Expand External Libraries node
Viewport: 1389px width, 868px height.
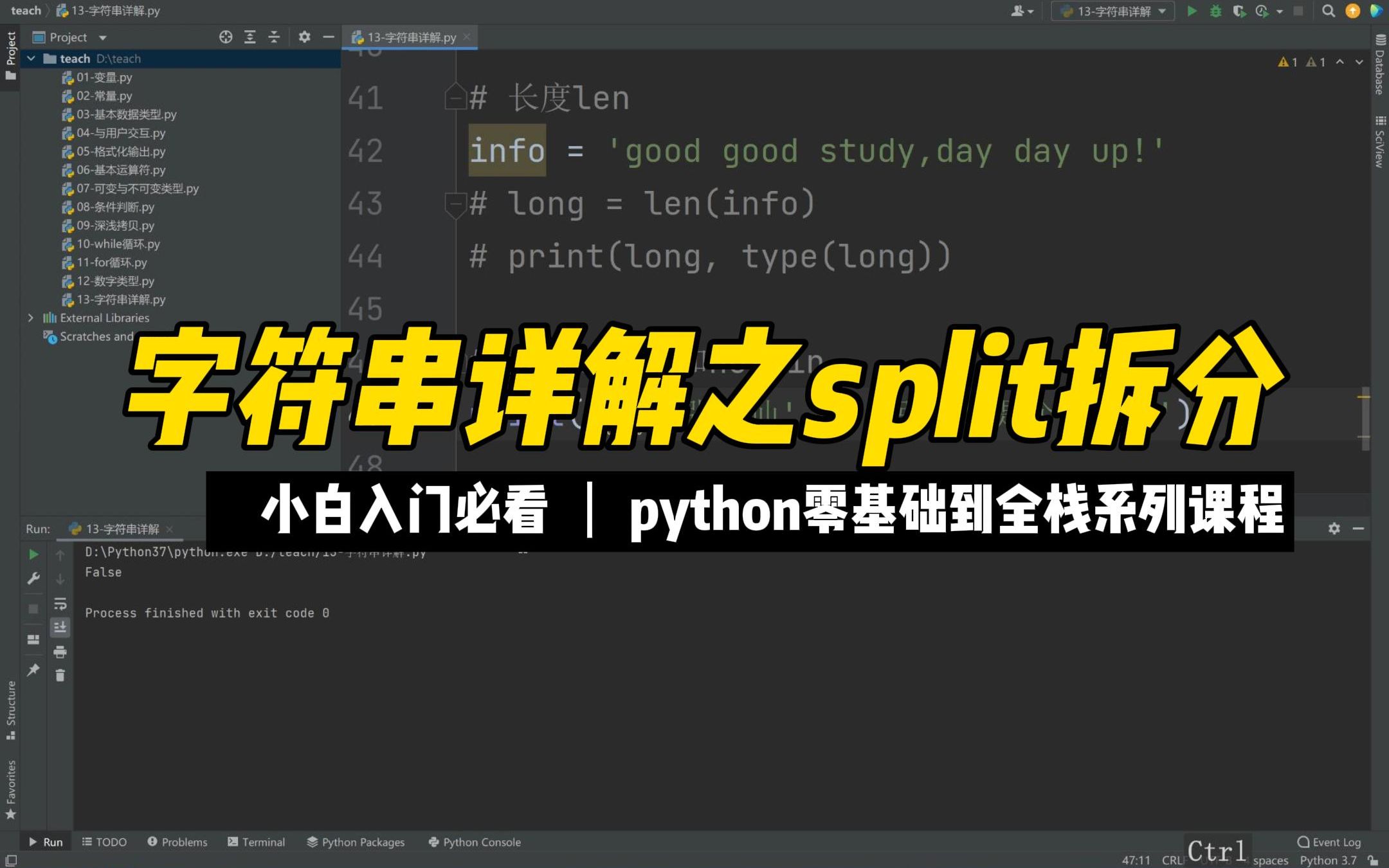tap(31, 318)
